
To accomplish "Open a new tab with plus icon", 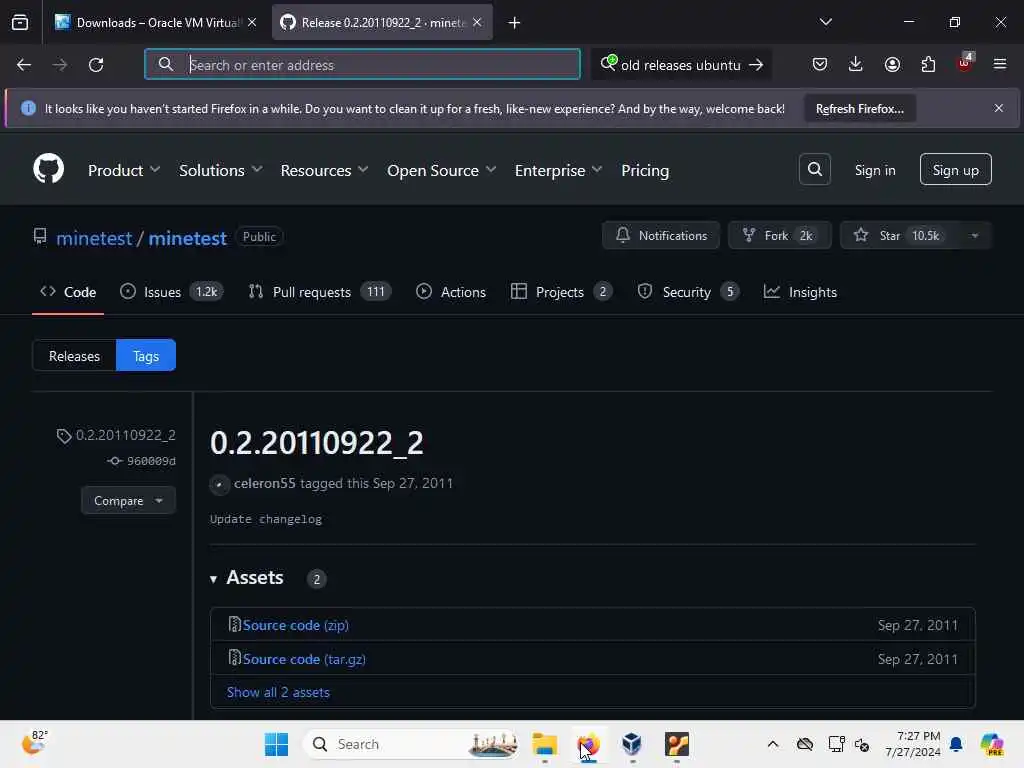I will click(x=514, y=23).
